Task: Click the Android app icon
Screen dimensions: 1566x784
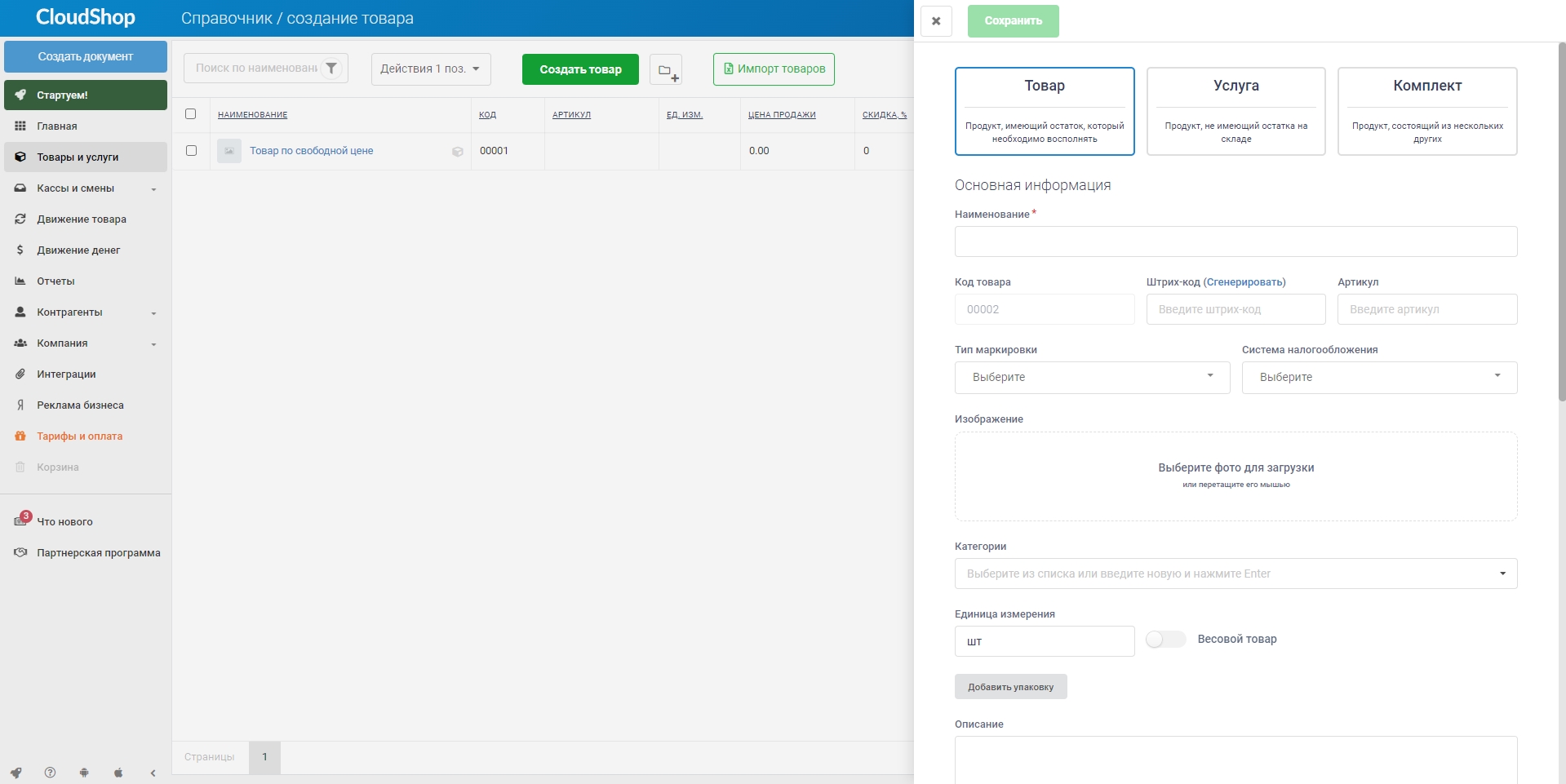Action: [84, 773]
